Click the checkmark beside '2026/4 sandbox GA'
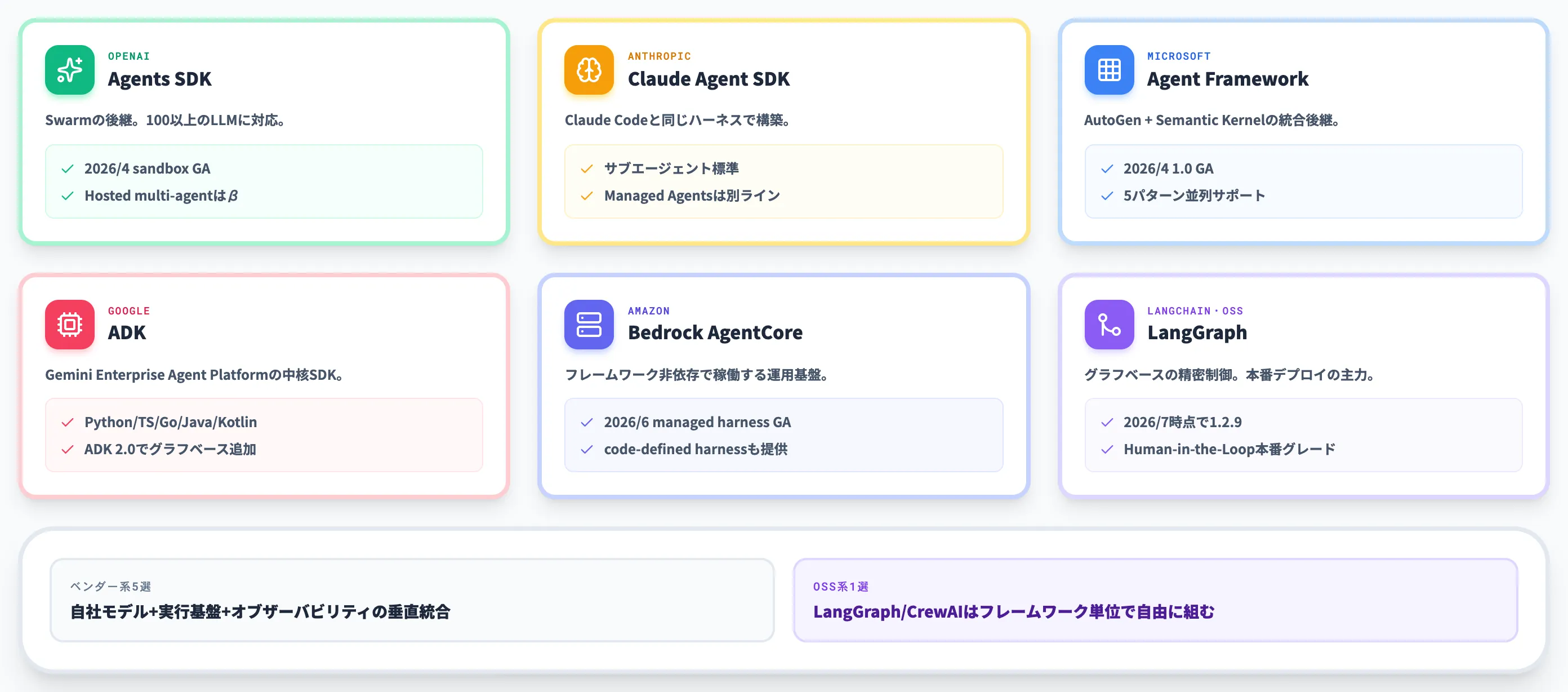Viewport: 1568px width, 692px height. [68, 168]
